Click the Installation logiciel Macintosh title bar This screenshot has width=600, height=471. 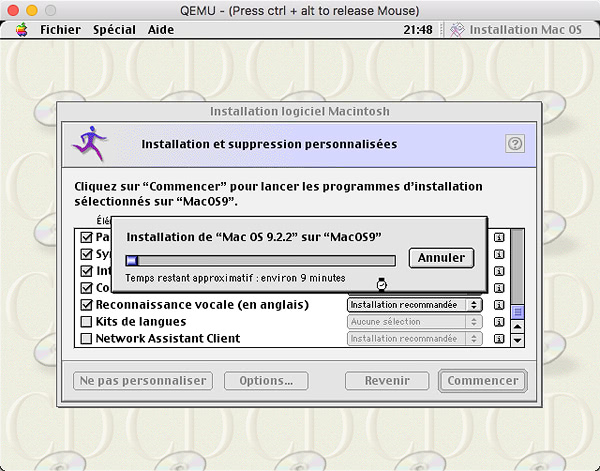tap(299, 111)
